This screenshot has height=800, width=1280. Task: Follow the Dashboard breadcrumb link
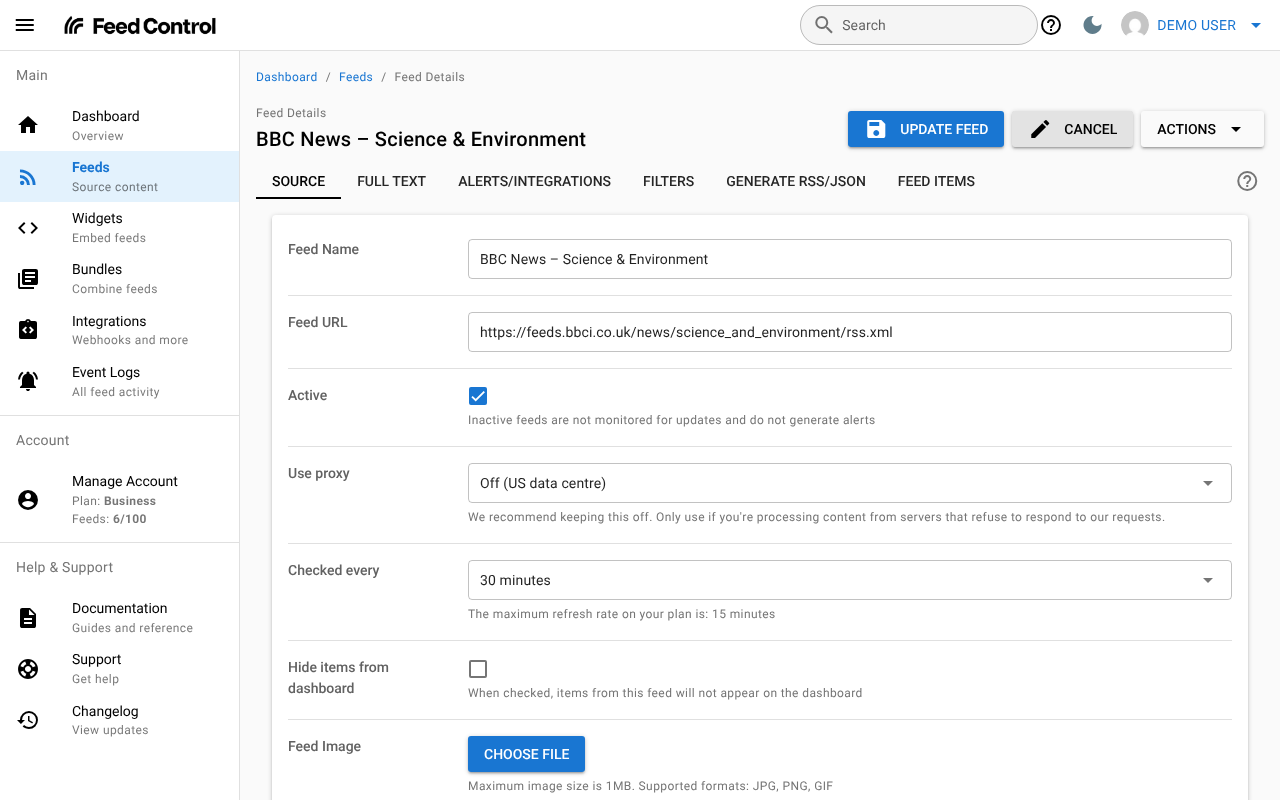(287, 77)
